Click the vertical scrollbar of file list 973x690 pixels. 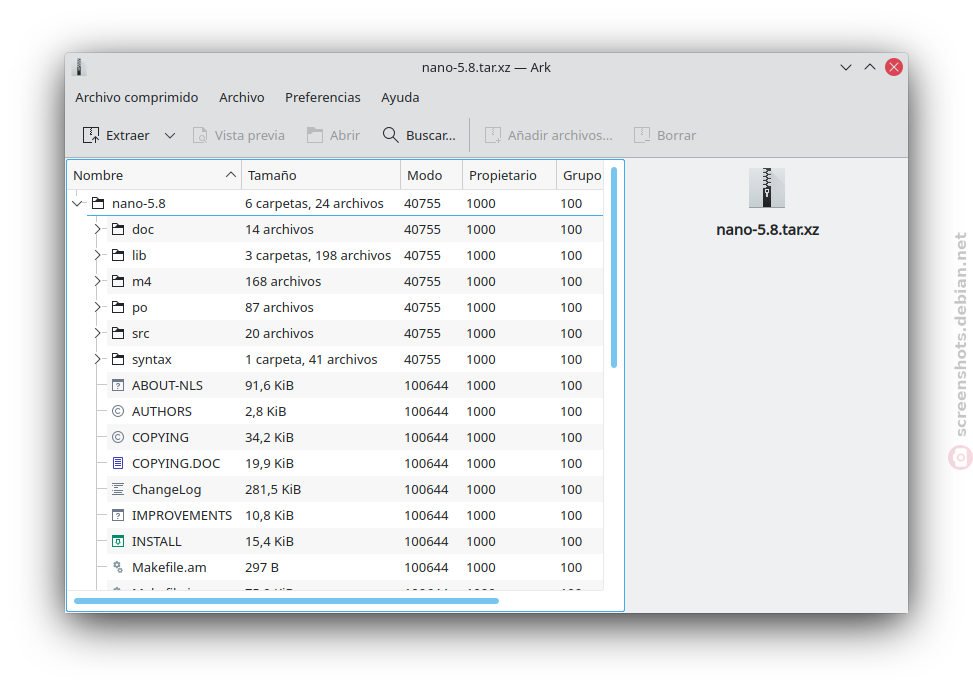[x=614, y=267]
